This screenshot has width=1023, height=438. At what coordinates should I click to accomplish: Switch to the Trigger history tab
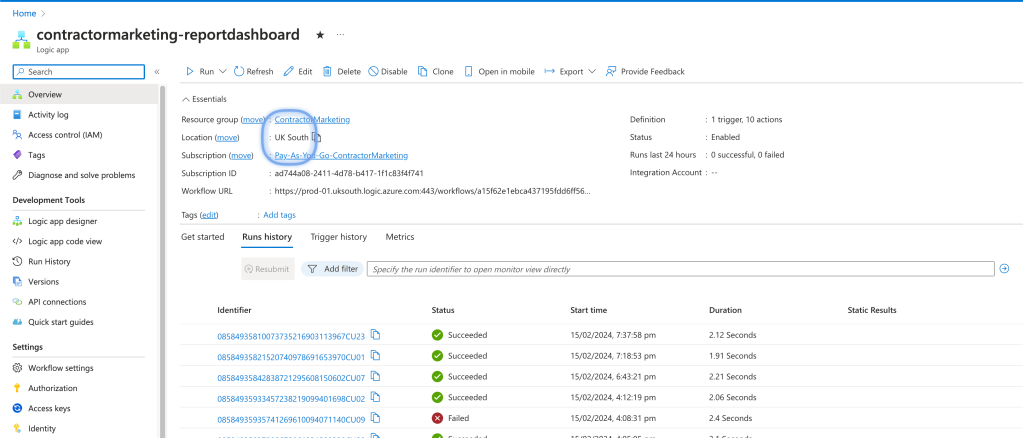point(339,237)
